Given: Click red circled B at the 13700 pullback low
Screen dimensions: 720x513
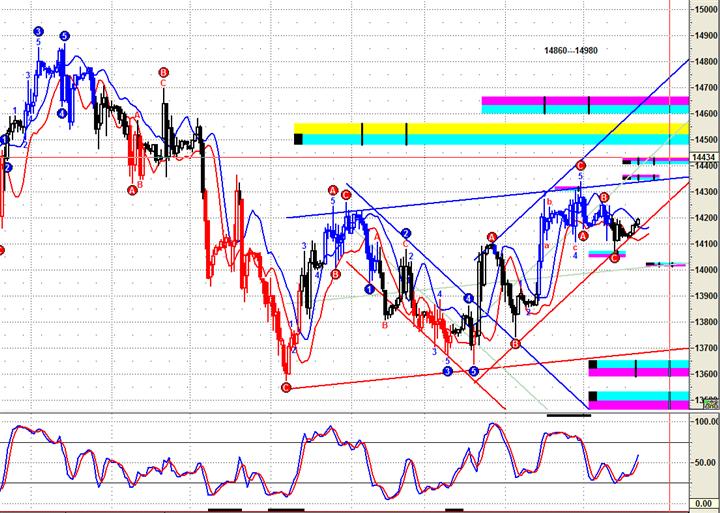Looking at the screenshot, I should point(515,344).
